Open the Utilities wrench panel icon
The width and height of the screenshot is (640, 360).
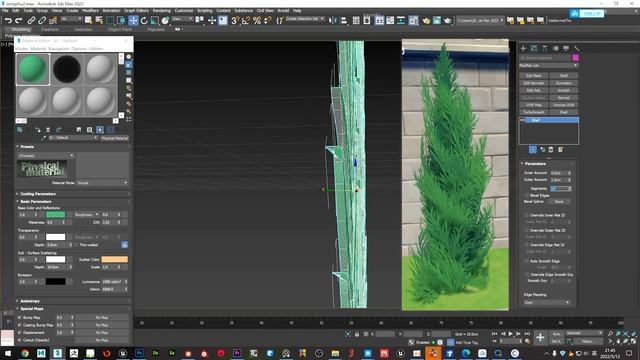click(576, 48)
